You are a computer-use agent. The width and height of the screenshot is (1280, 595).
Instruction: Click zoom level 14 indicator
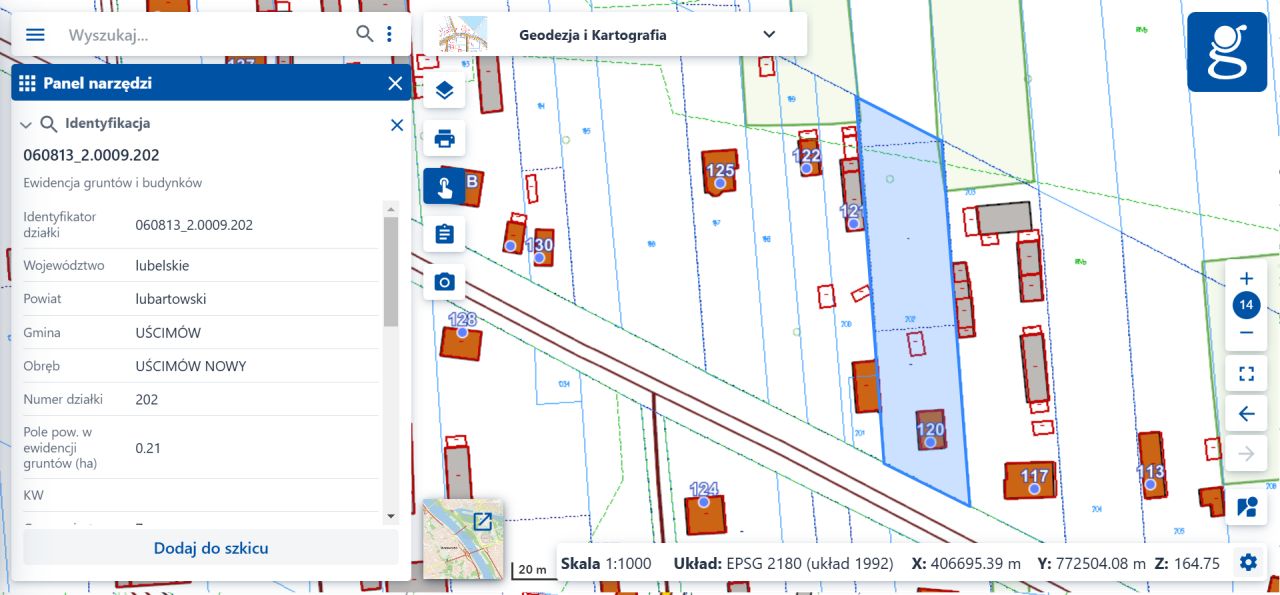[1246, 305]
